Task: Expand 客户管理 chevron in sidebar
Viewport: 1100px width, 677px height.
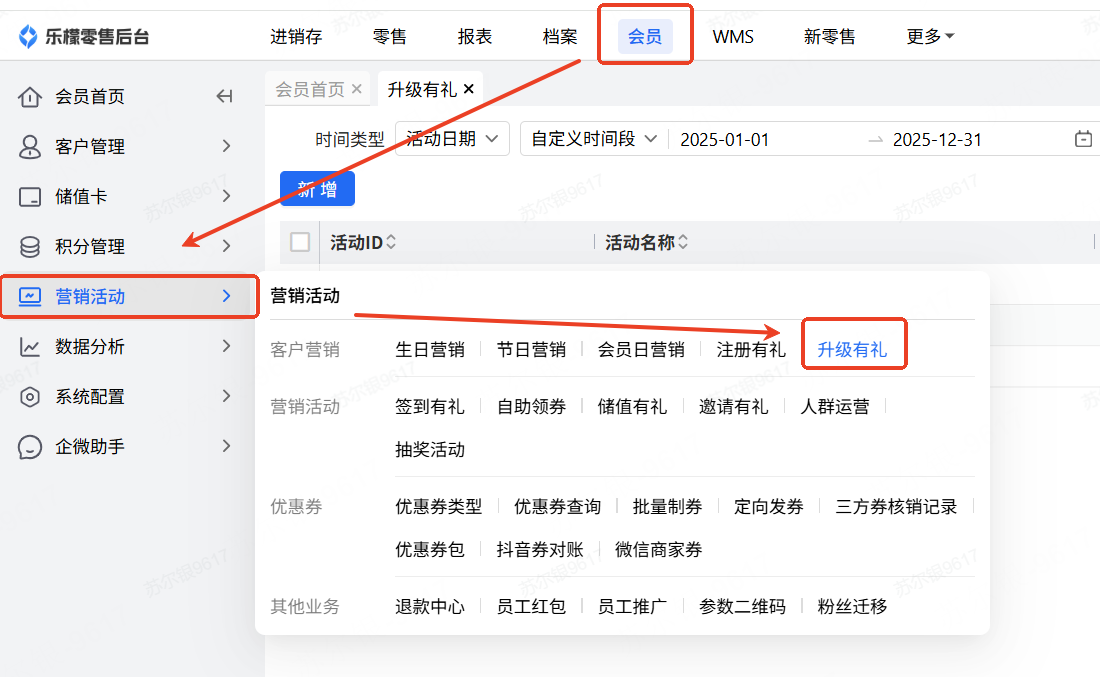Action: (226, 146)
